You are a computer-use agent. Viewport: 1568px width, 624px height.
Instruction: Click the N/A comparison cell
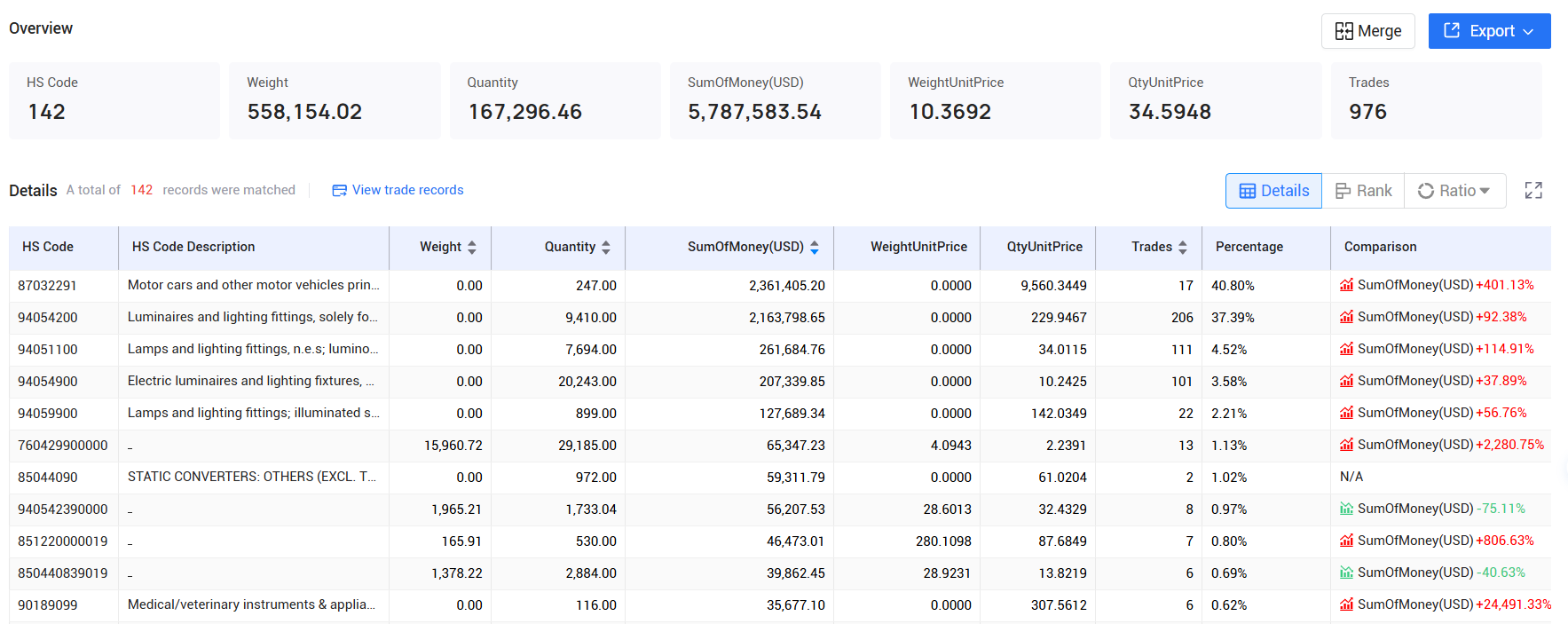[x=1351, y=477]
